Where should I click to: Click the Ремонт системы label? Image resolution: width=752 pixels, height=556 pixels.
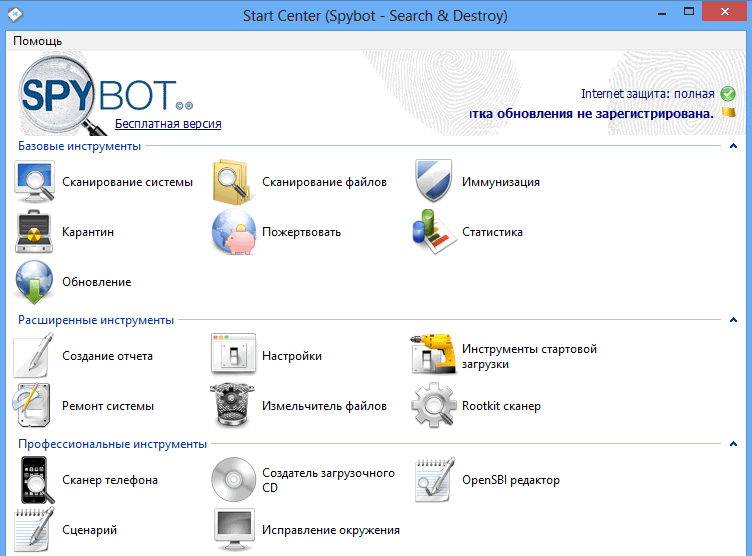coord(108,406)
